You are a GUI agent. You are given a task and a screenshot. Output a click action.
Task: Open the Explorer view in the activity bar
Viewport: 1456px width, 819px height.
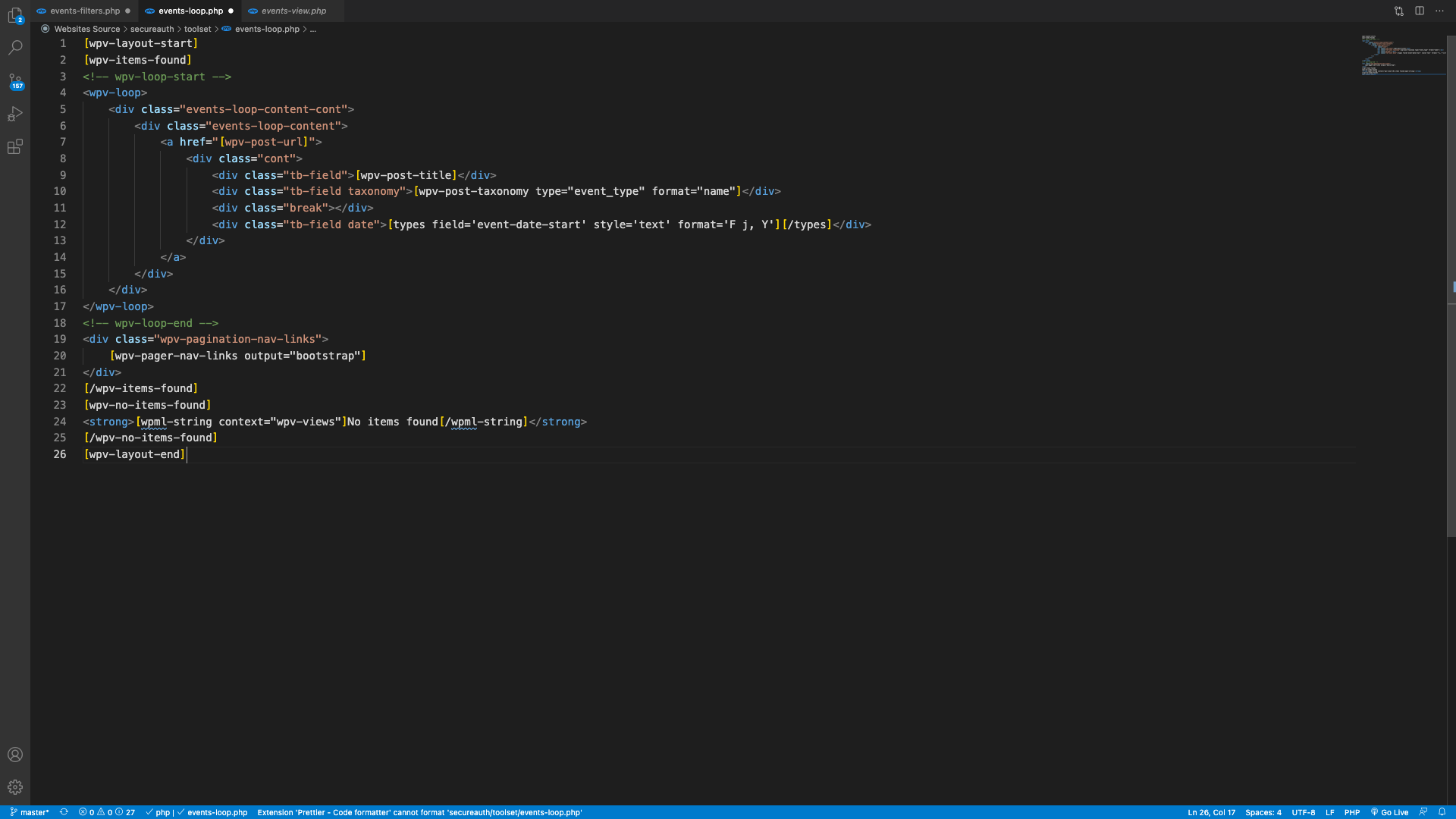(x=15, y=14)
